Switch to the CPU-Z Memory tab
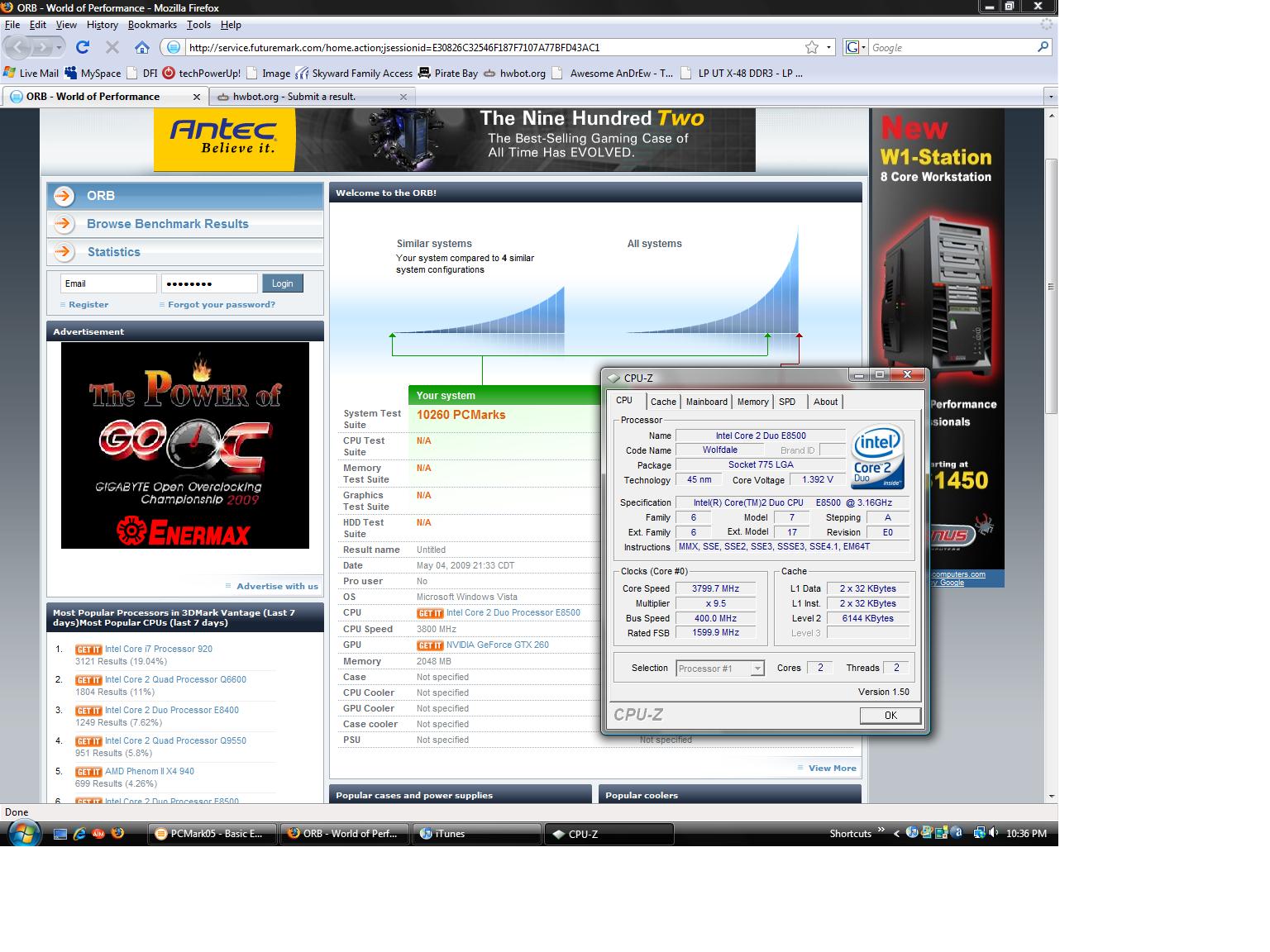 click(752, 402)
